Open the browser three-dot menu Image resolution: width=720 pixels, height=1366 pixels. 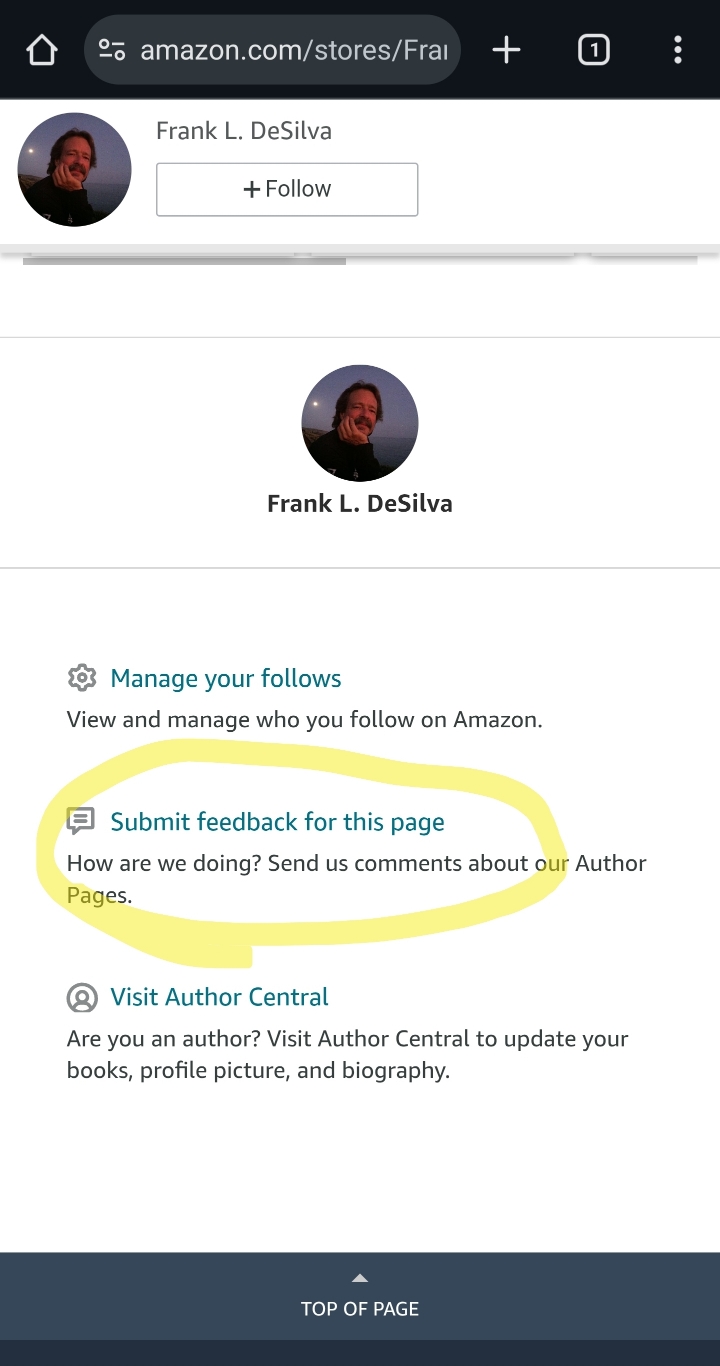pos(678,50)
